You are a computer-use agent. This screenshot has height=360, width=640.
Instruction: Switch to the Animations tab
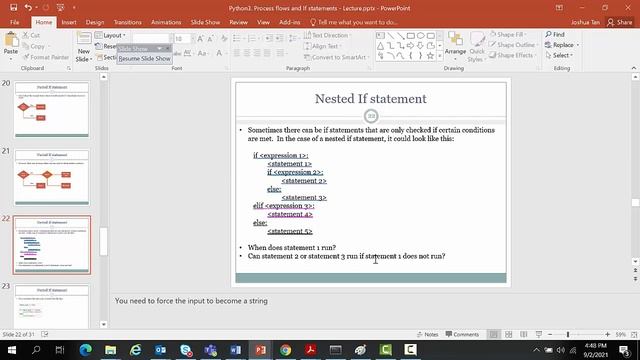pyautogui.click(x=166, y=22)
